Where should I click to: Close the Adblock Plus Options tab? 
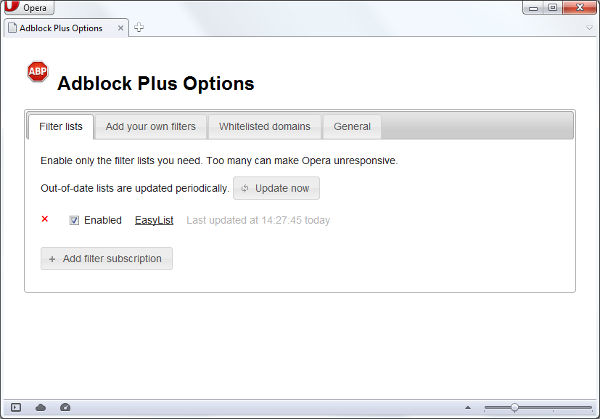[121, 28]
